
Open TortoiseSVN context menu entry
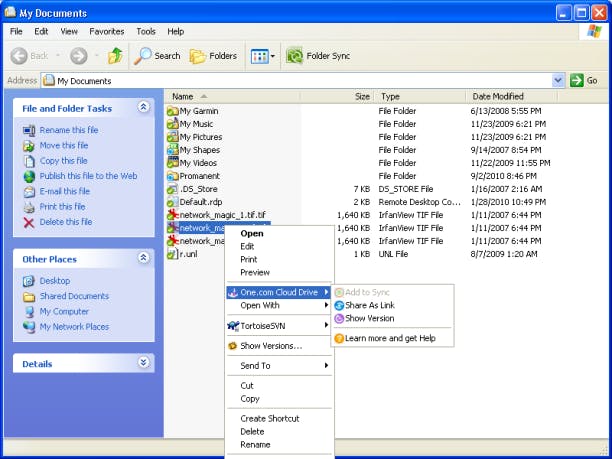point(265,325)
